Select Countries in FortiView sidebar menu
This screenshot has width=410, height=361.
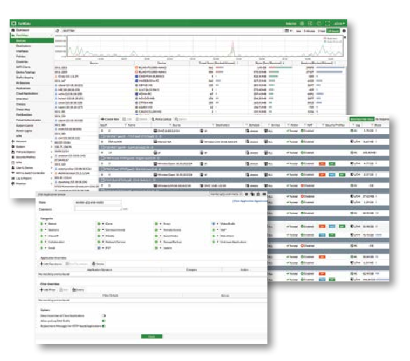22,62
